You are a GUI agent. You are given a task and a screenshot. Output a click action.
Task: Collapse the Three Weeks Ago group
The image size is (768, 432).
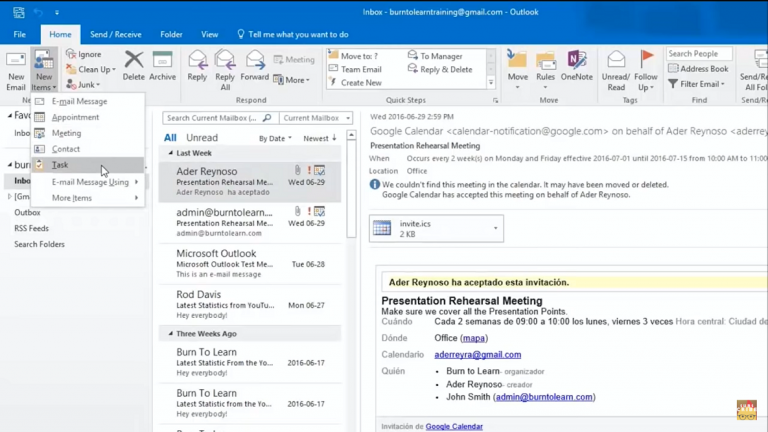pos(170,334)
